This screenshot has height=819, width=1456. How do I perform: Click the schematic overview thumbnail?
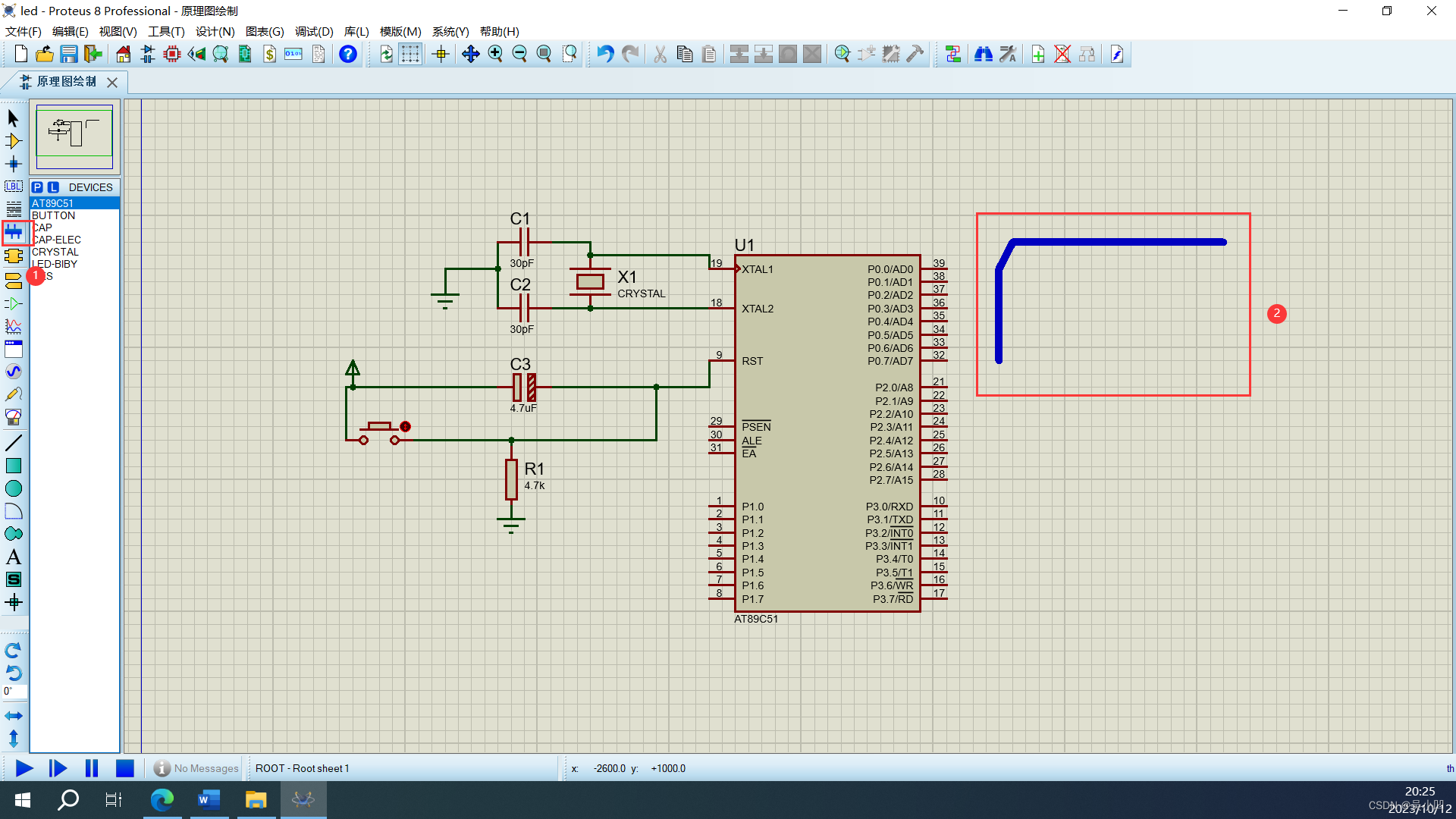click(x=74, y=136)
